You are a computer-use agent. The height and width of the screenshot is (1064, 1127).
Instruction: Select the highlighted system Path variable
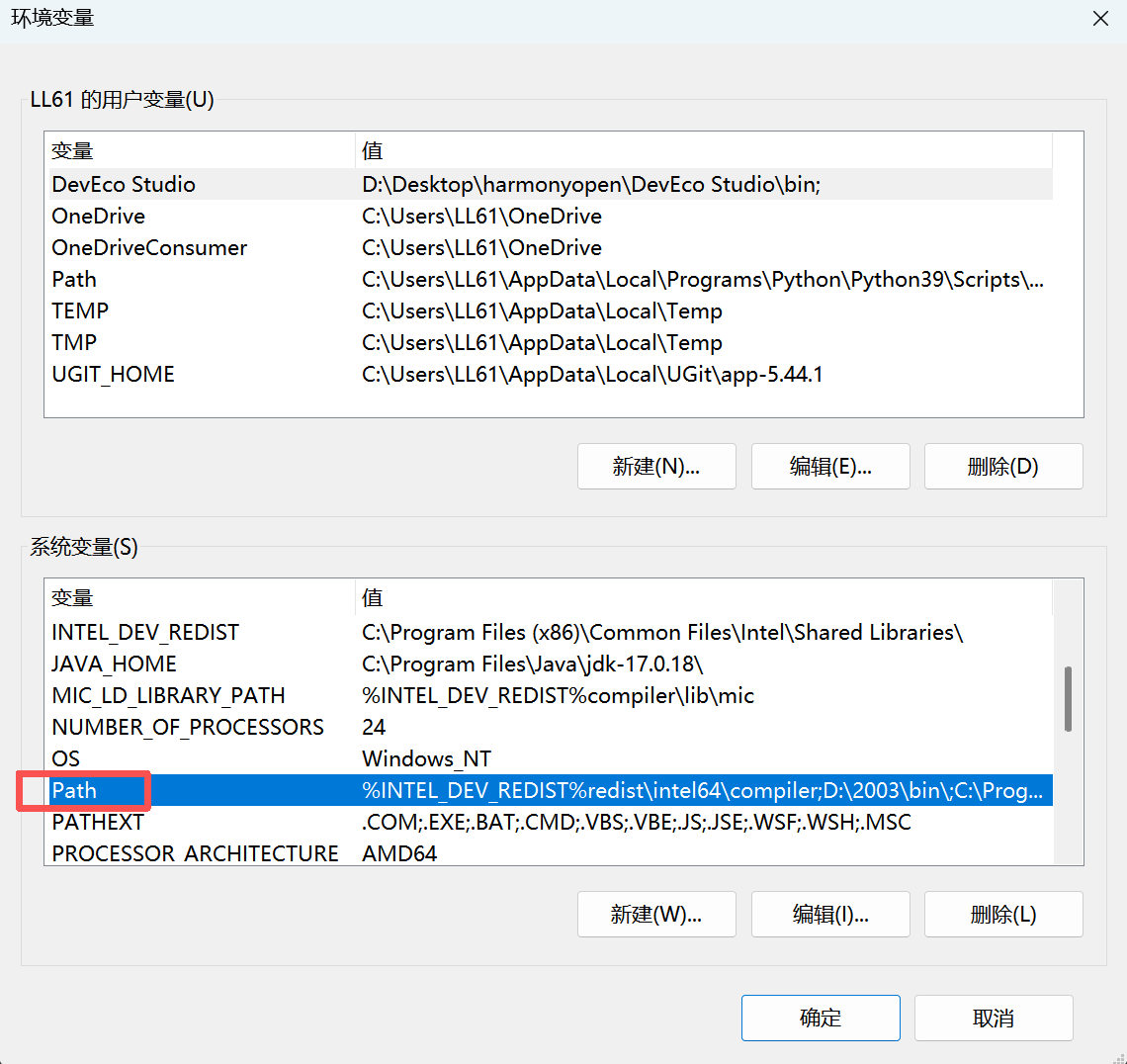click(551, 791)
